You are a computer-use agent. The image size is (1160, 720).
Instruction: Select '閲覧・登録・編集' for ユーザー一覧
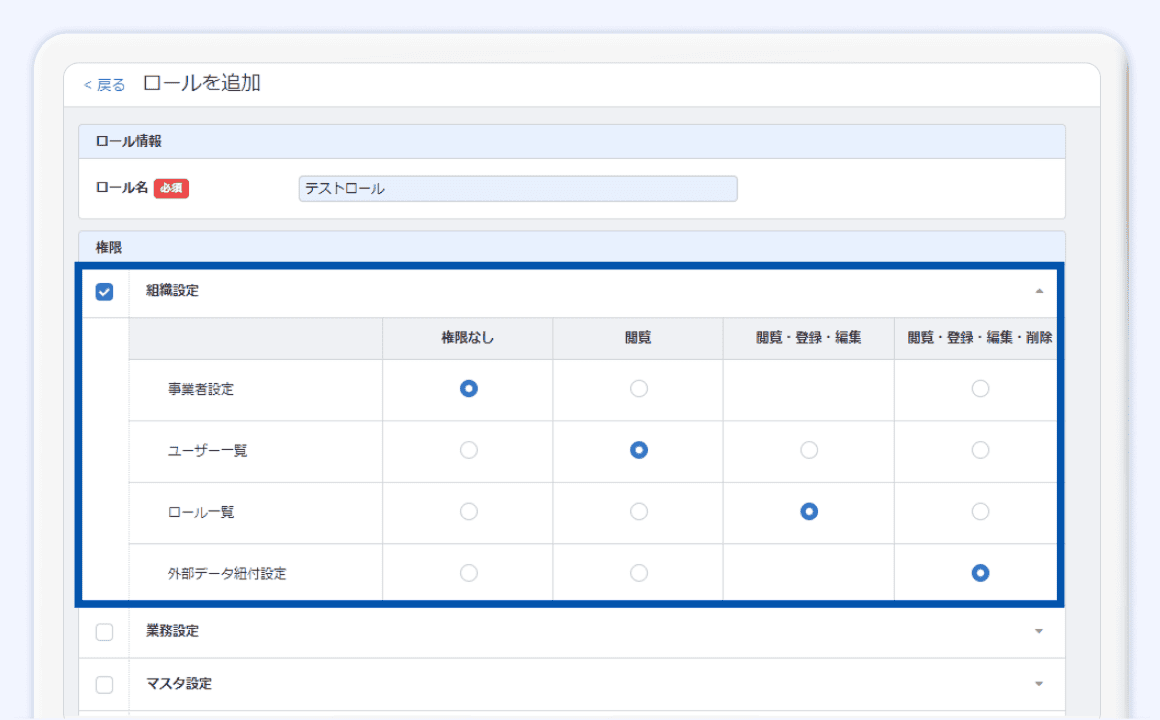pyautogui.click(x=809, y=451)
